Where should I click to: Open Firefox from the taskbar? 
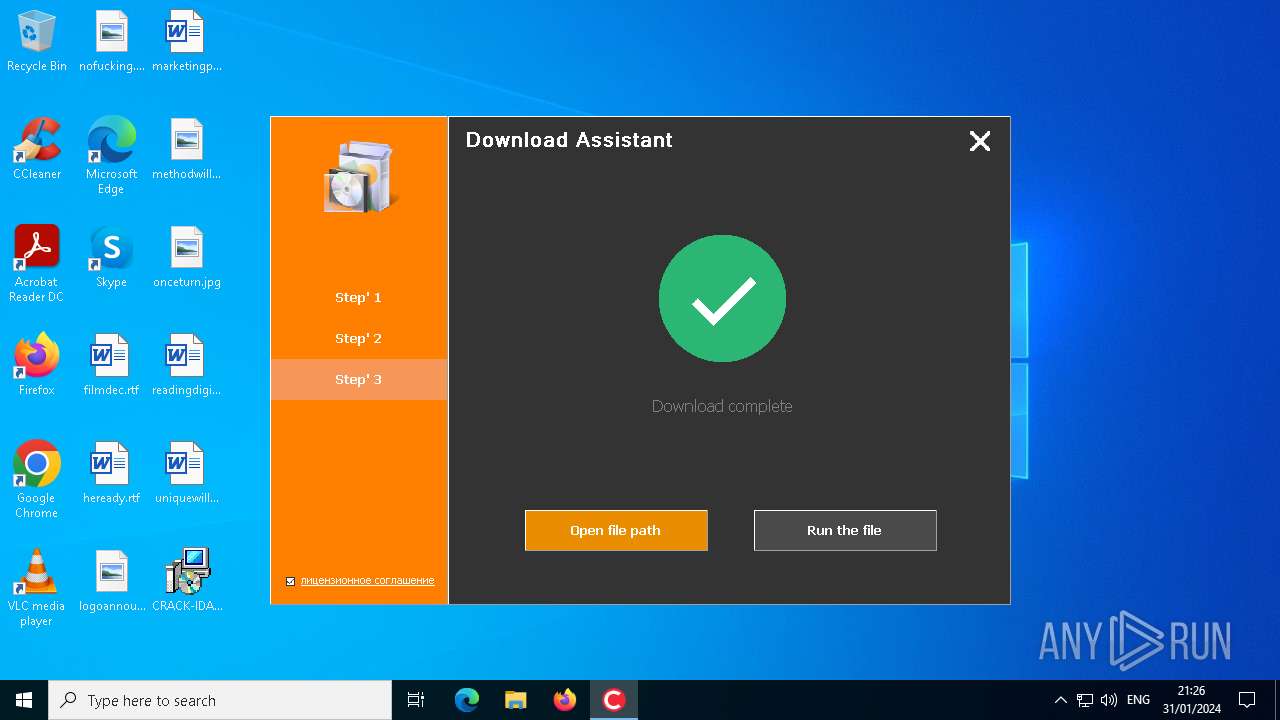pos(565,700)
